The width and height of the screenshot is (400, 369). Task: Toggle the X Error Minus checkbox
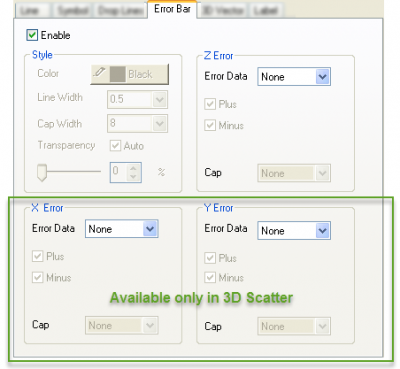point(37,277)
